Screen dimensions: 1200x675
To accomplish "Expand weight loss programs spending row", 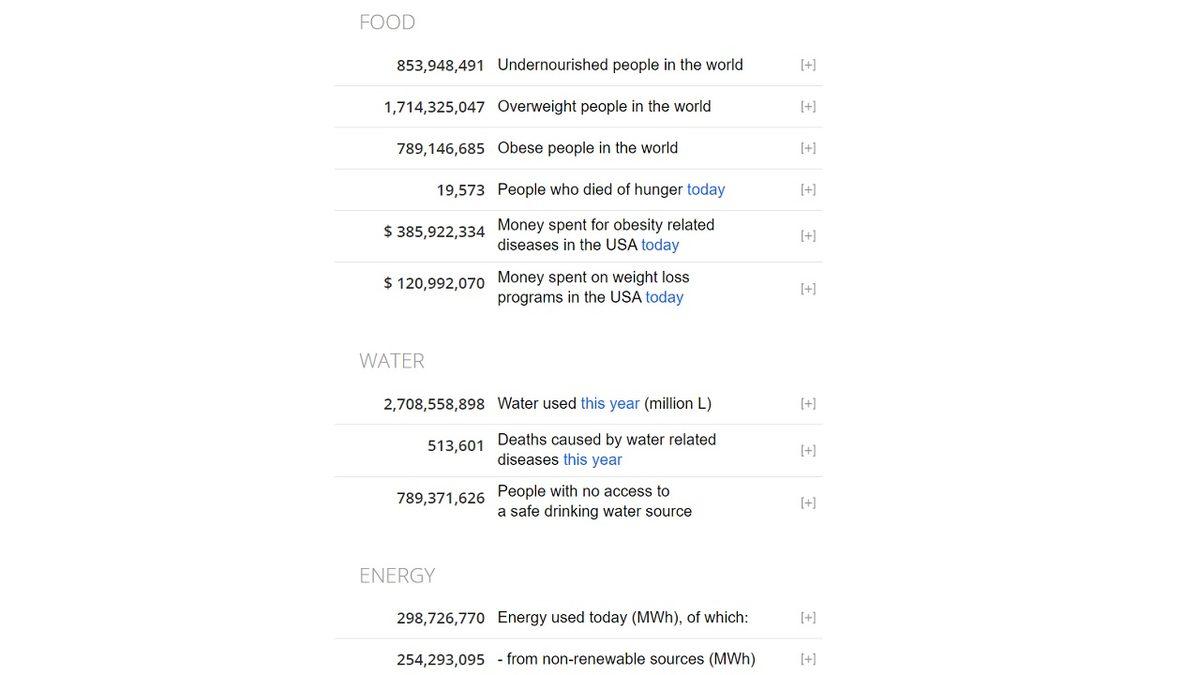I will point(808,289).
